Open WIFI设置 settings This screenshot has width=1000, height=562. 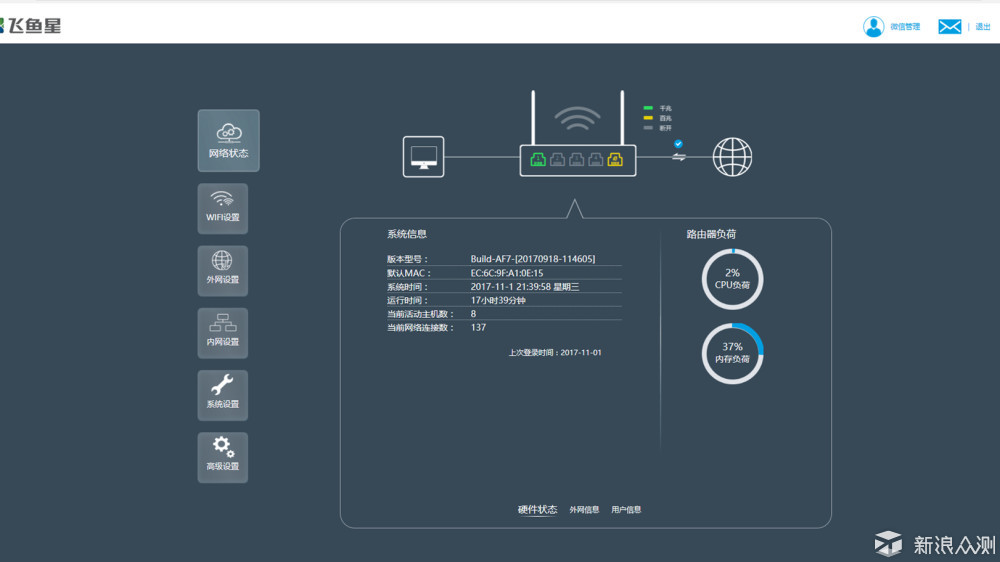[x=223, y=209]
